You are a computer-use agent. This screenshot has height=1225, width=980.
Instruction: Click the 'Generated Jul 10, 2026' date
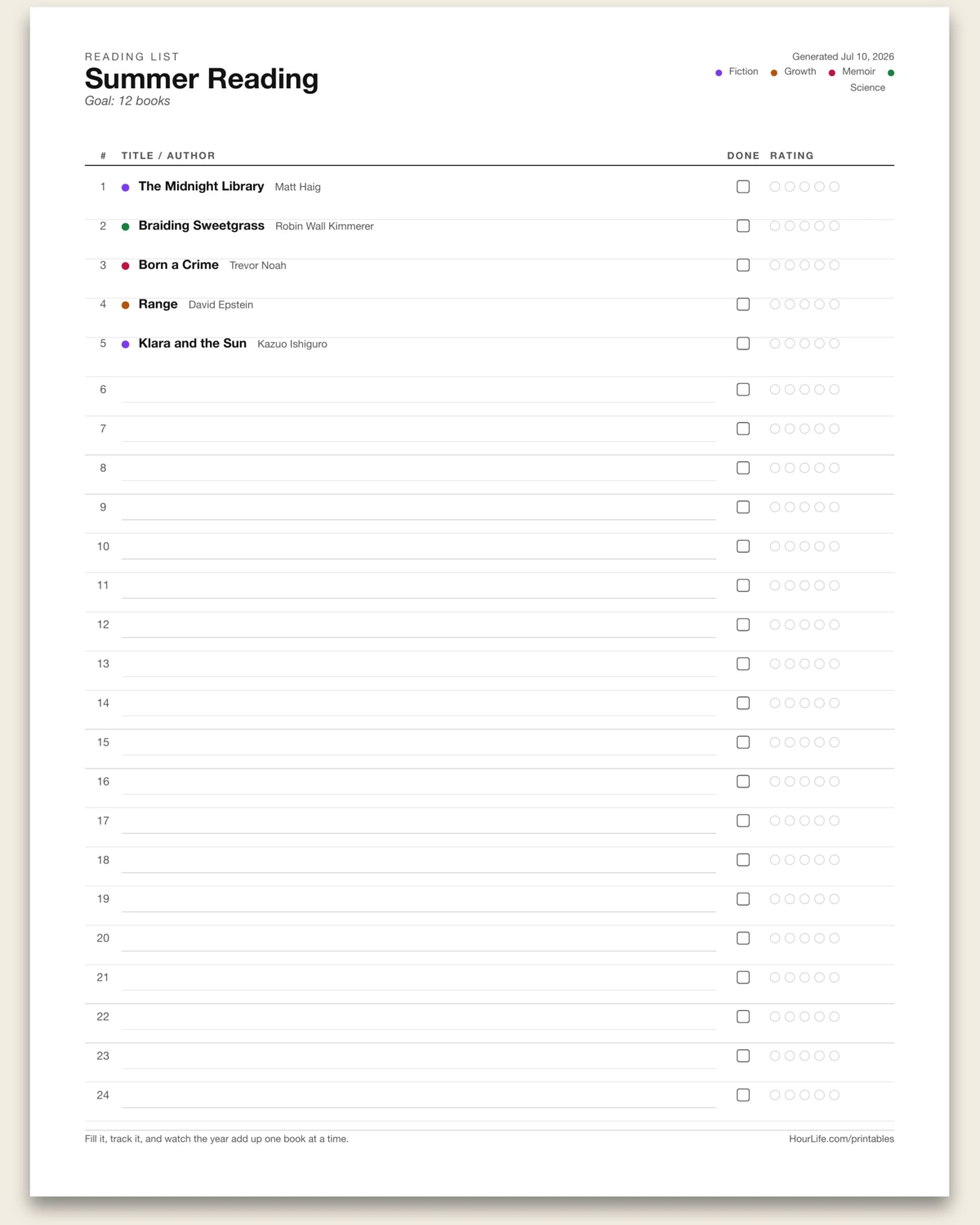[x=843, y=56]
